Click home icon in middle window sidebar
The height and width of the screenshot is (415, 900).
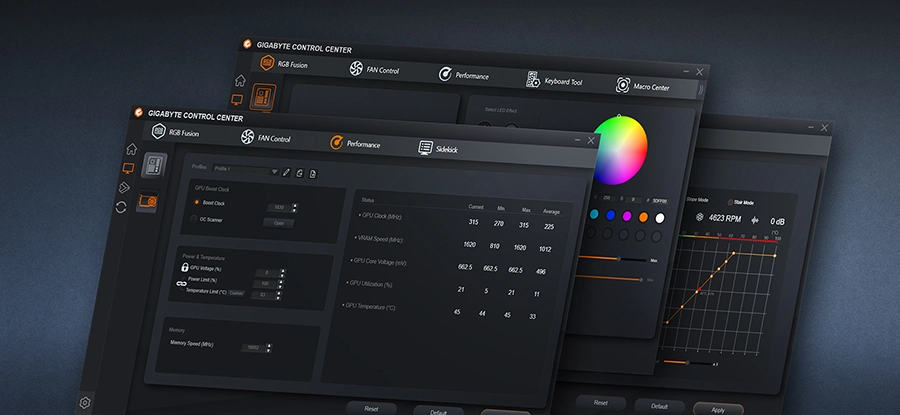[x=240, y=80]
